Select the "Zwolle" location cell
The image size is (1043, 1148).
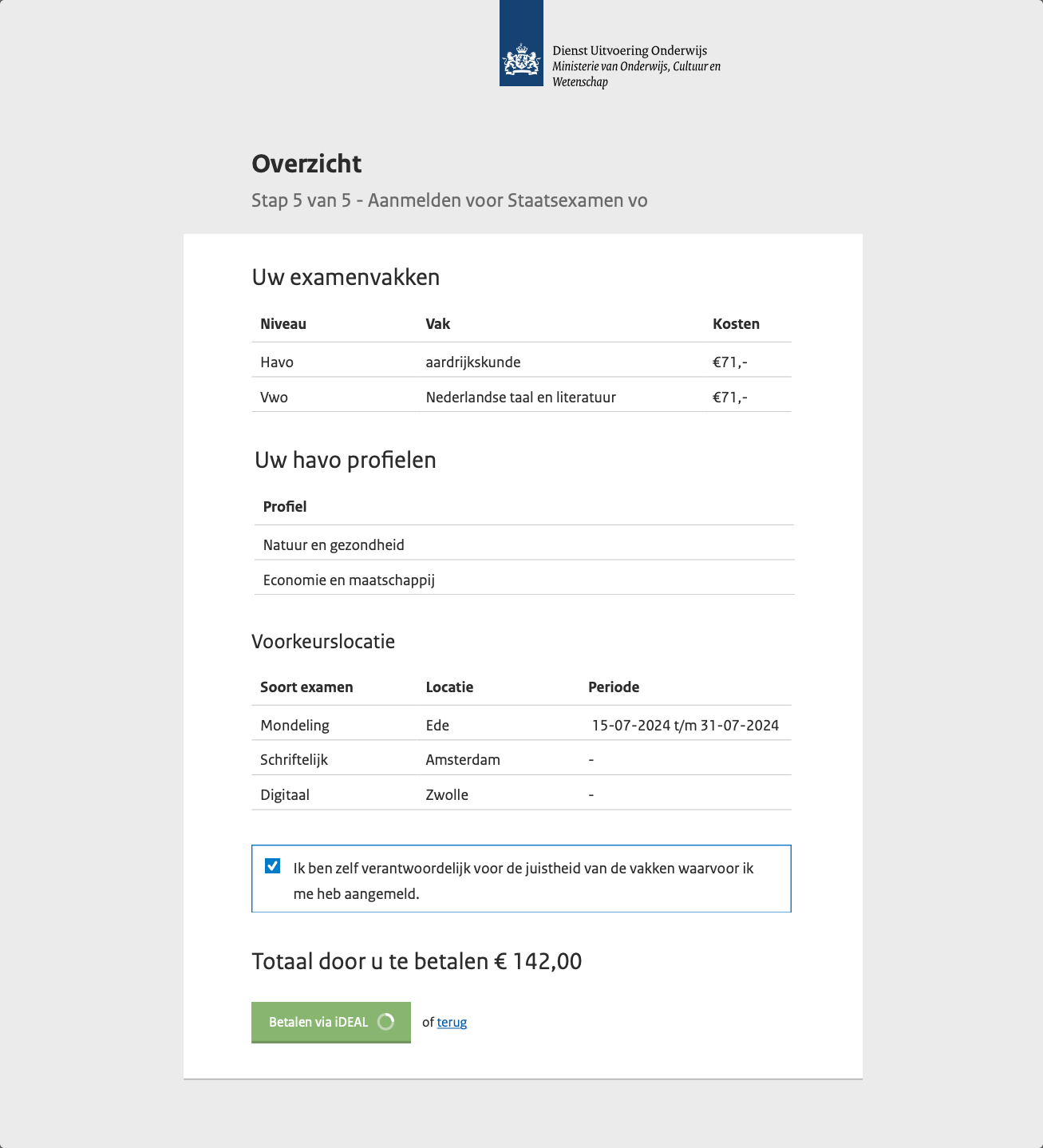click(447, 795)
